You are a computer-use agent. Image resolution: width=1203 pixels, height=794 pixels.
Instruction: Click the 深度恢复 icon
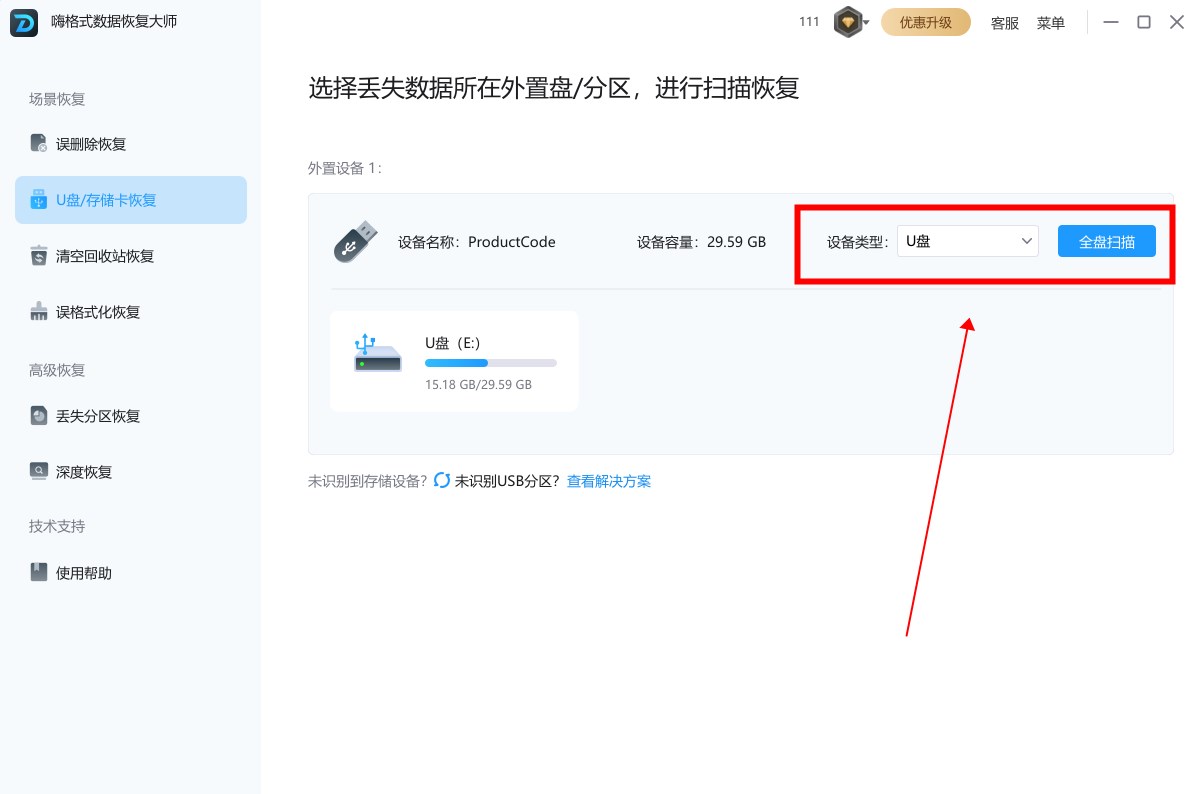pos(38,472)
